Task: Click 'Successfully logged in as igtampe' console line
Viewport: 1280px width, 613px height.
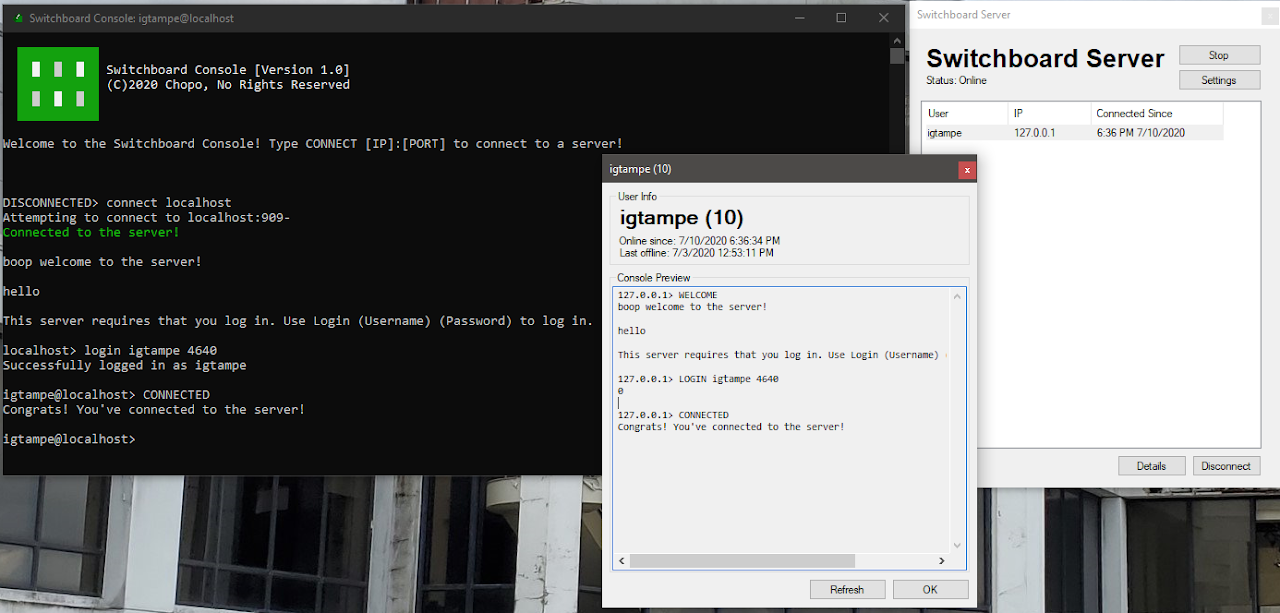Action: [x=124, y=365]
